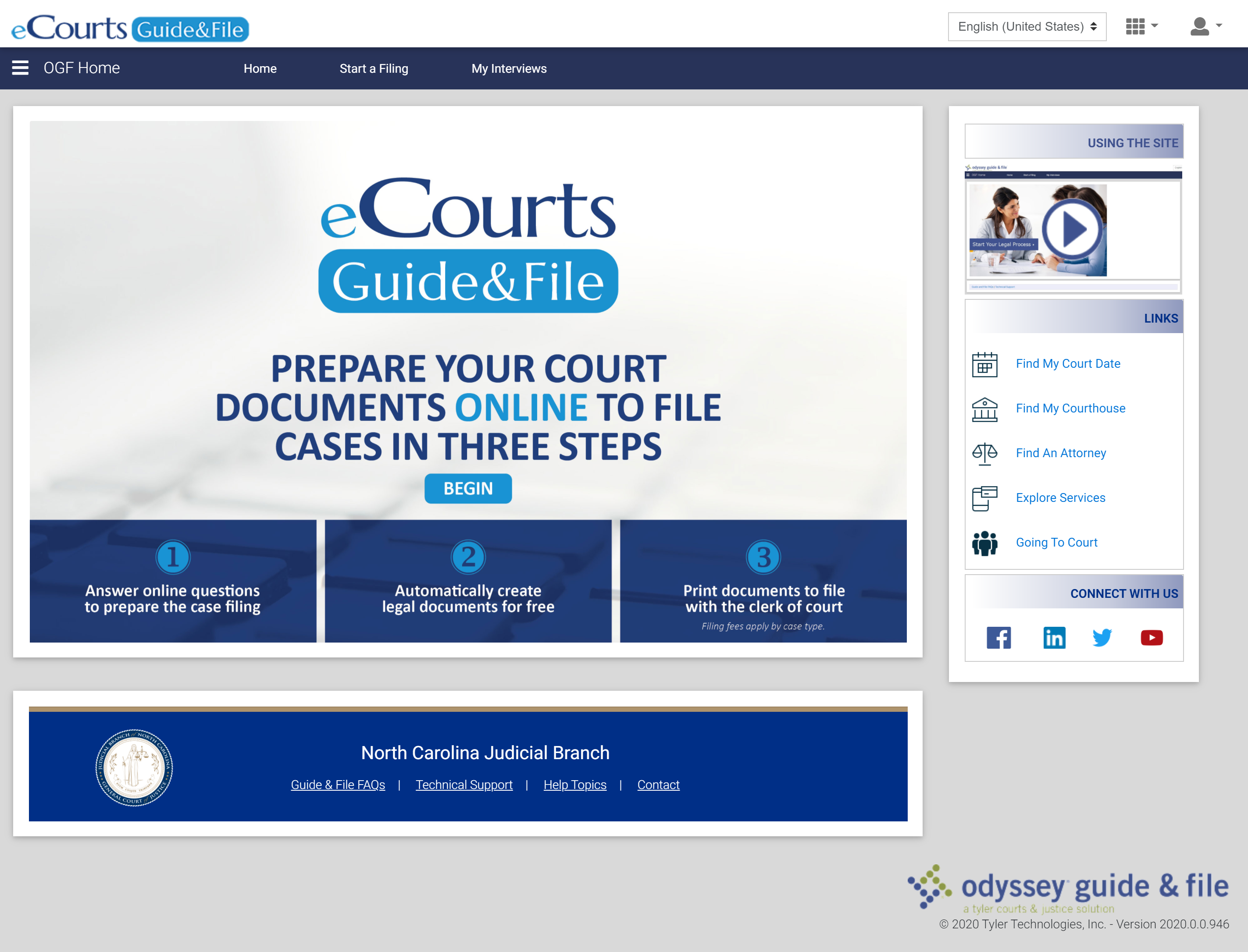Click the Start a Filing tab
This screenshot has height=952, width=1248.
click(x=374, y=68)
